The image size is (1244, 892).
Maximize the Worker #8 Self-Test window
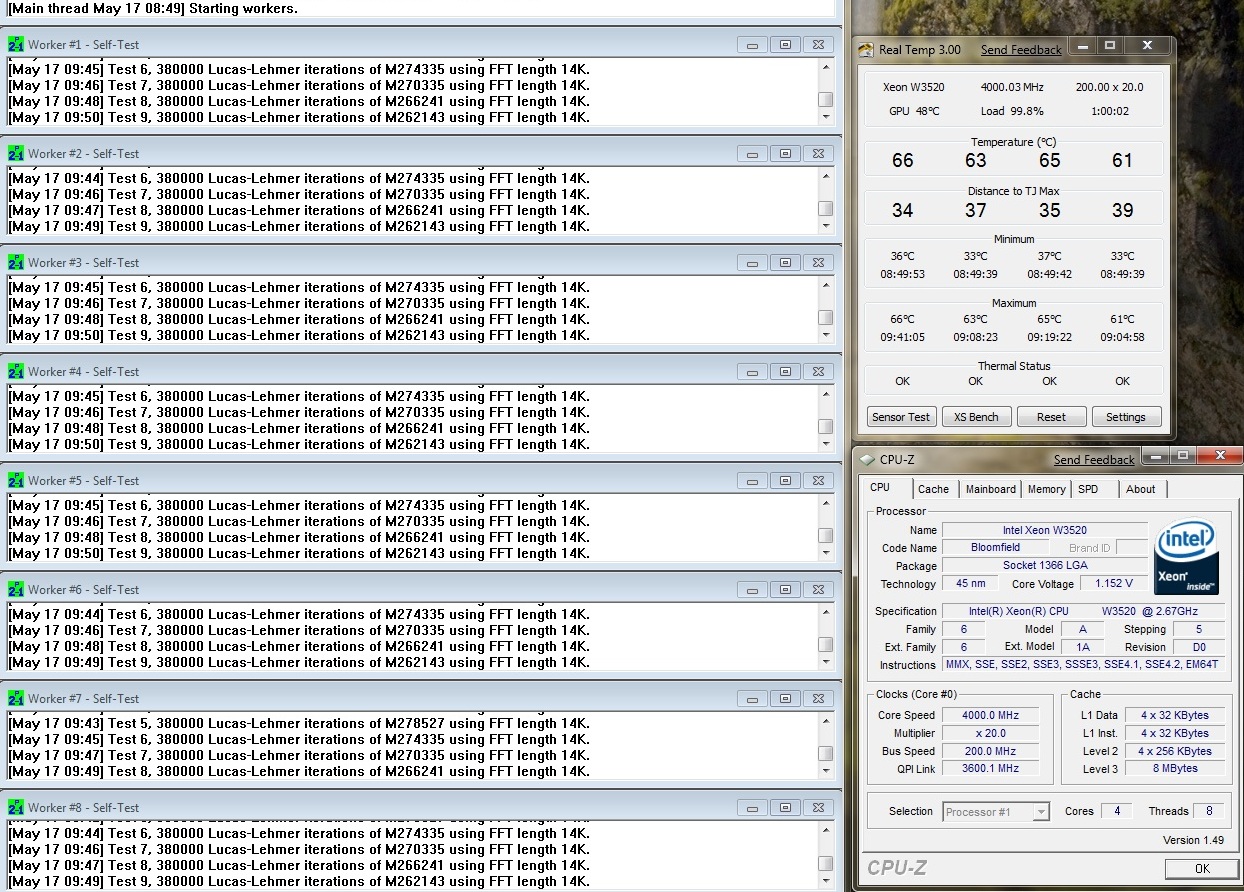click(x=785, y=808)
